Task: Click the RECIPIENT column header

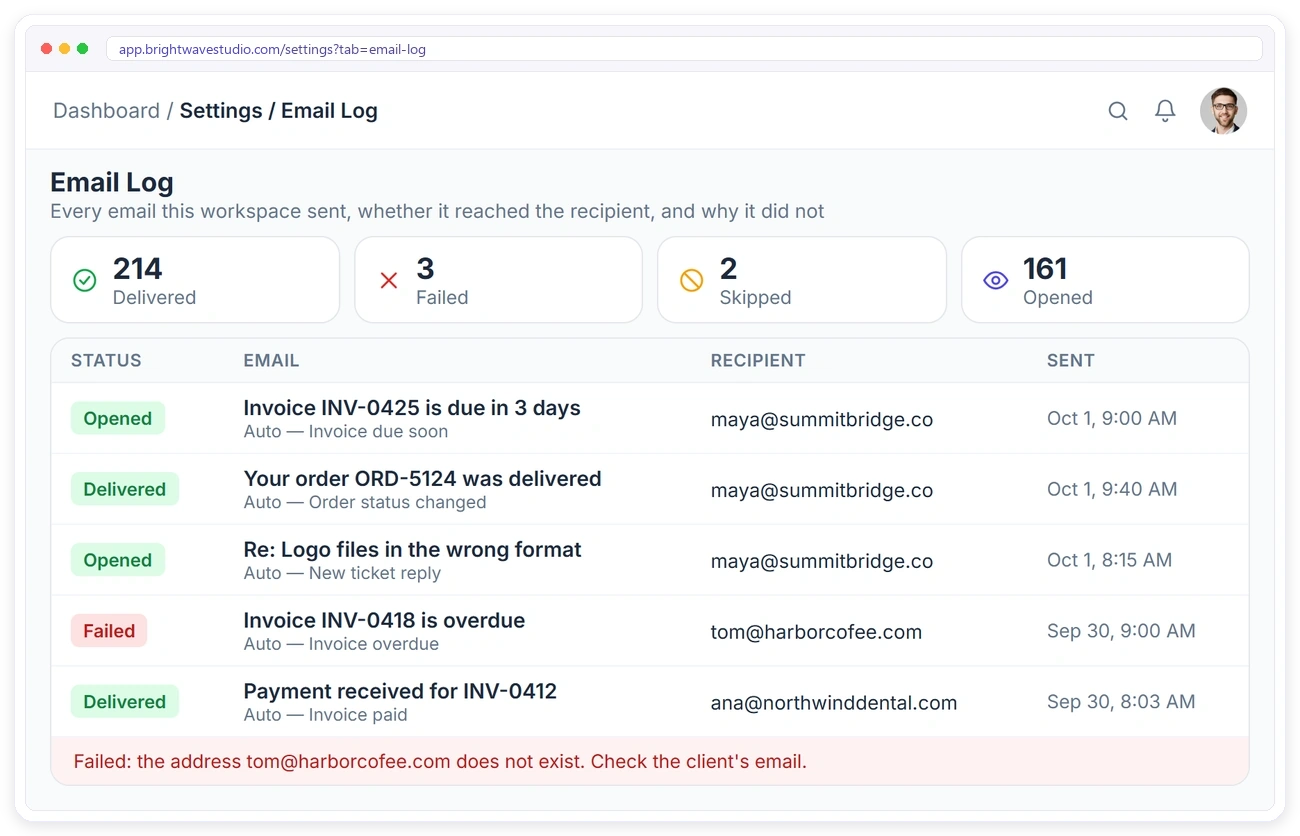Action: click(x=758, y=361)
